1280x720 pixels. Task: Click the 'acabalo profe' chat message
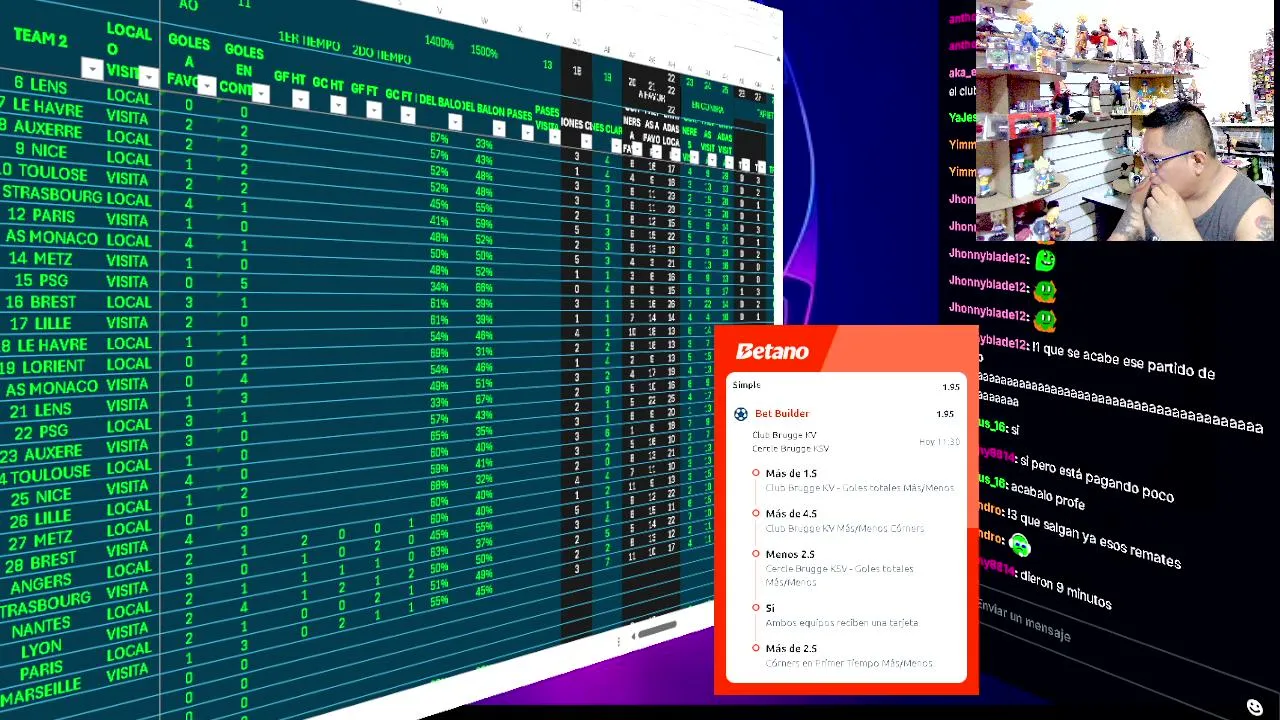coord(1047,494)
